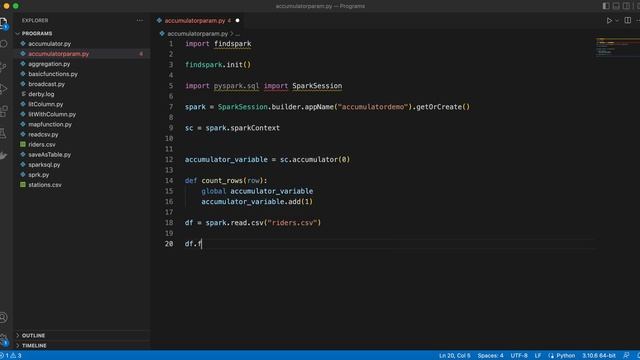The width and height of the screenshot is (640, 360).
Task: Open the Accounts icon
Action: coord(4,317)
